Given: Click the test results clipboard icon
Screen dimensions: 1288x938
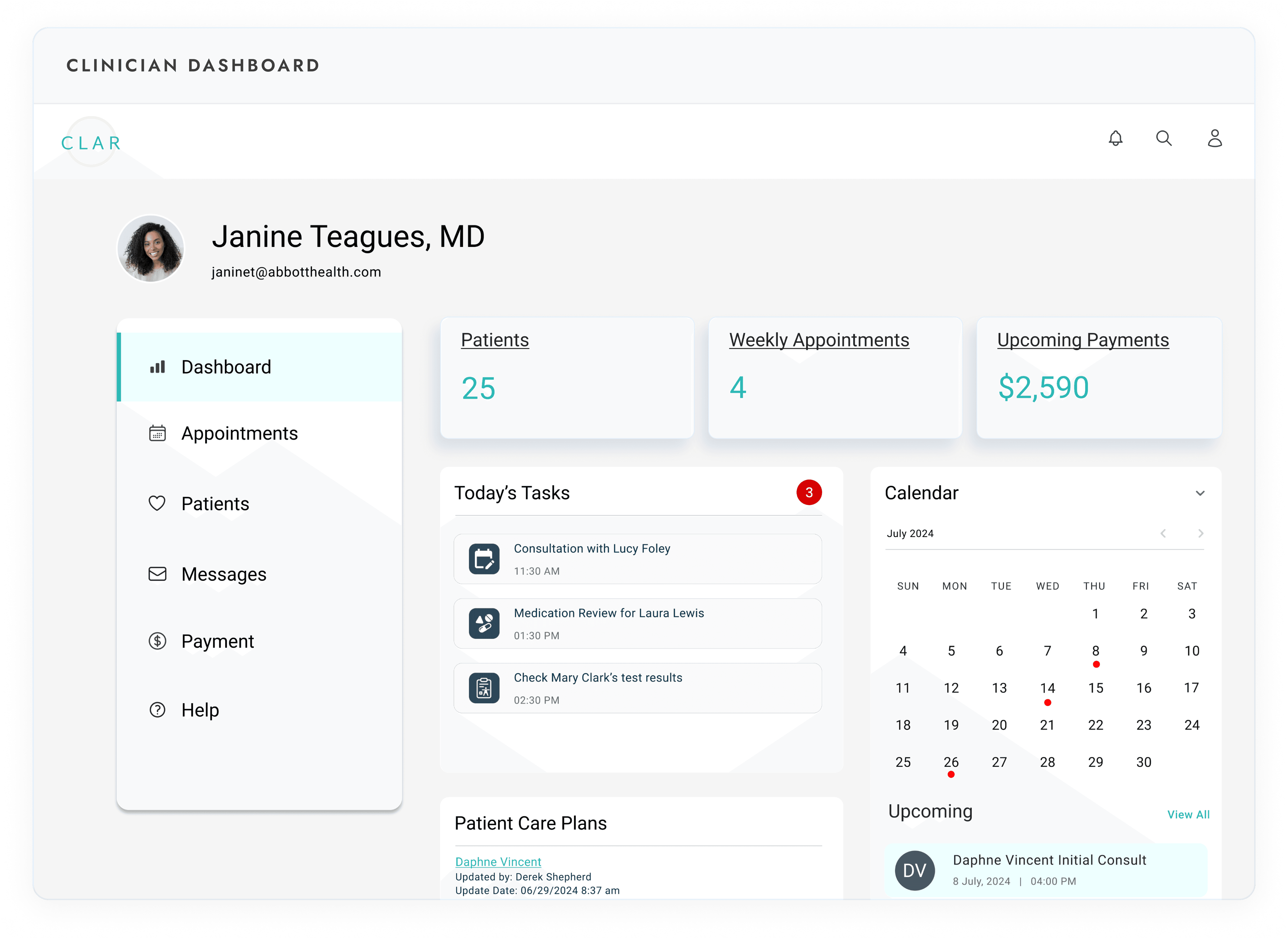Looking at the screenshot, I should point(484,688).
